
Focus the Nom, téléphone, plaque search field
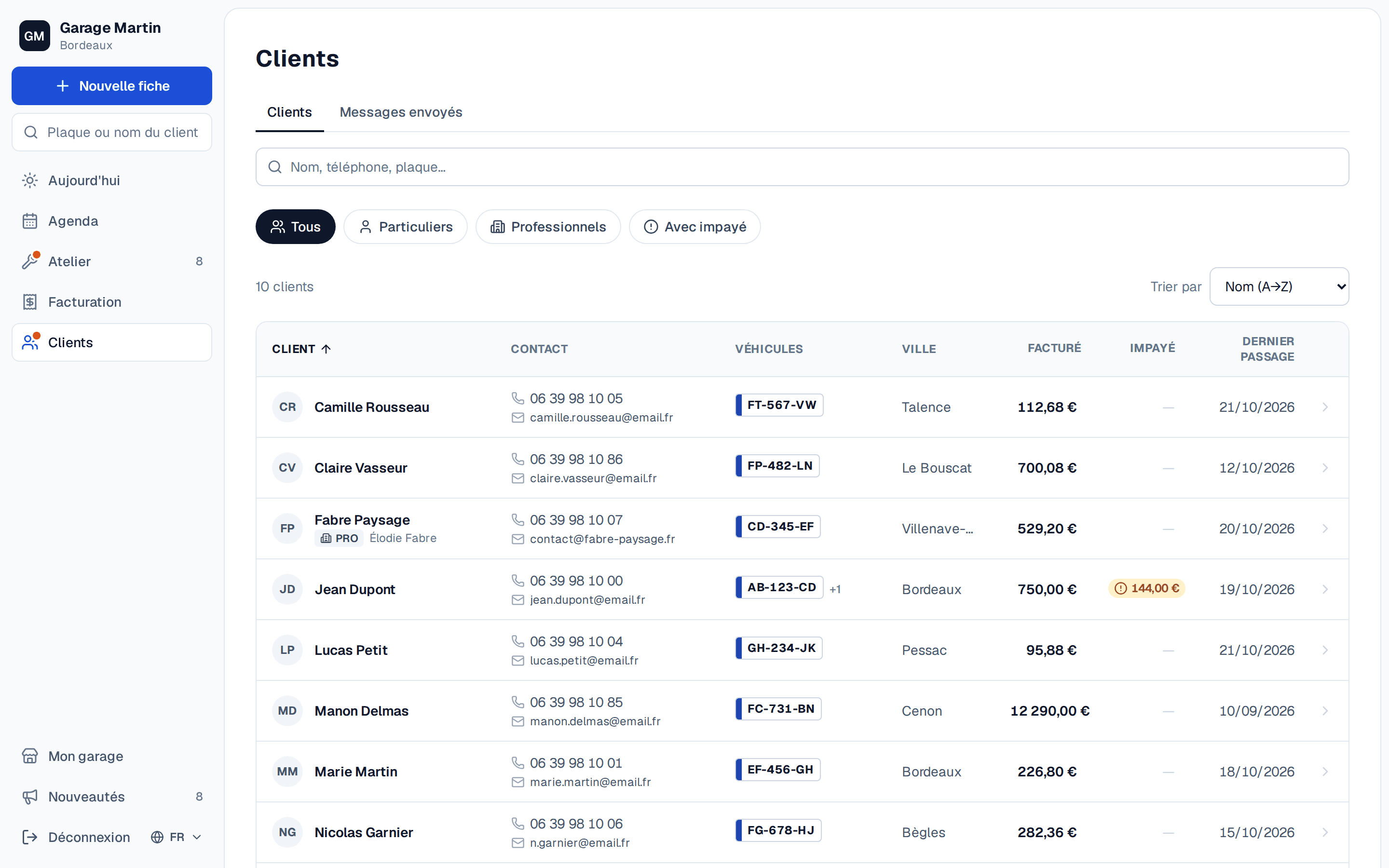point(802,167)
